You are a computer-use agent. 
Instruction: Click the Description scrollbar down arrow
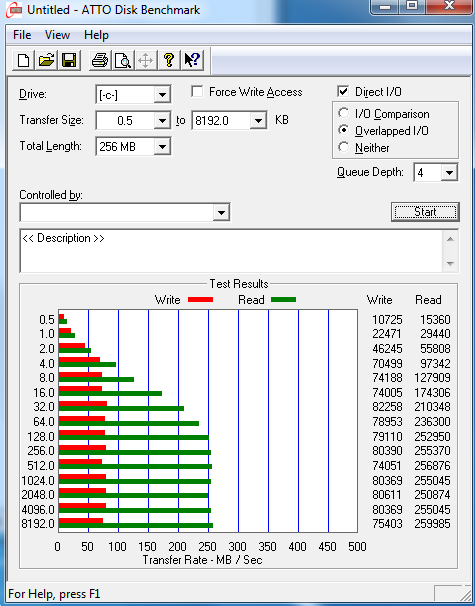pos(450,264)
